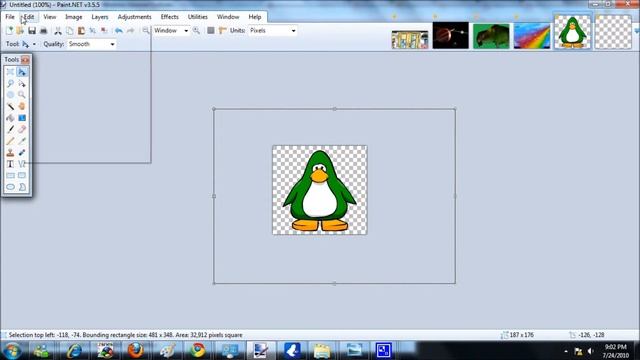Open the Layers menu
Viewport: 640px width, 360px height.
coord(100,17)
